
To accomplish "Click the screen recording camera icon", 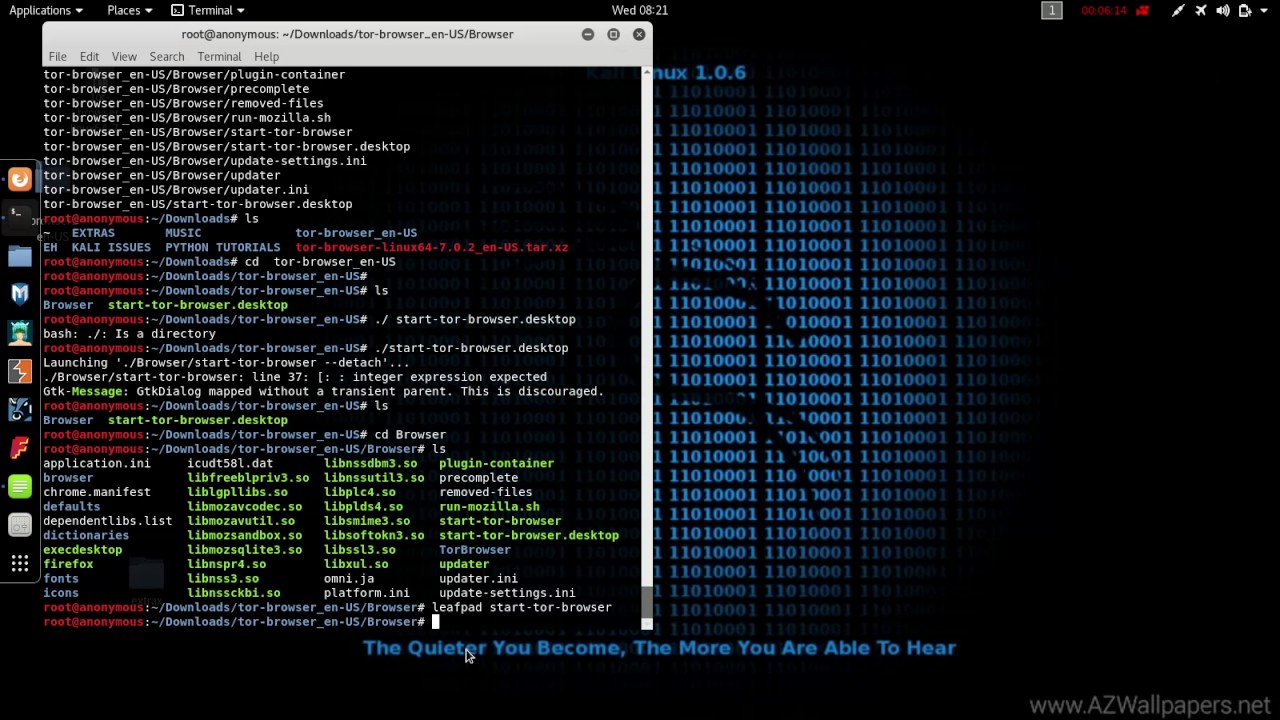I will tap(1143, 10).
